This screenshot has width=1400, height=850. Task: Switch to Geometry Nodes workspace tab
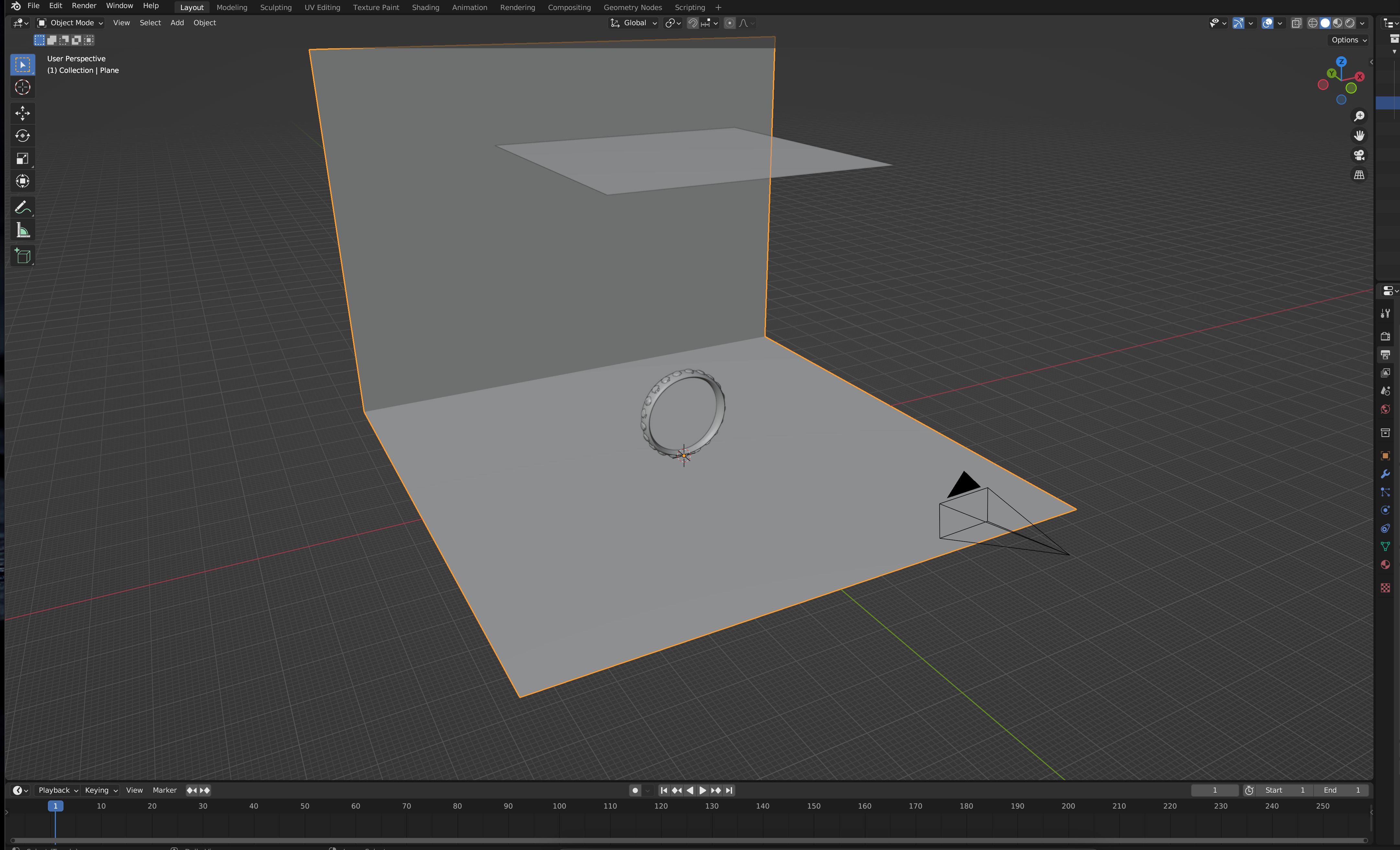click(x=632, y=7)
